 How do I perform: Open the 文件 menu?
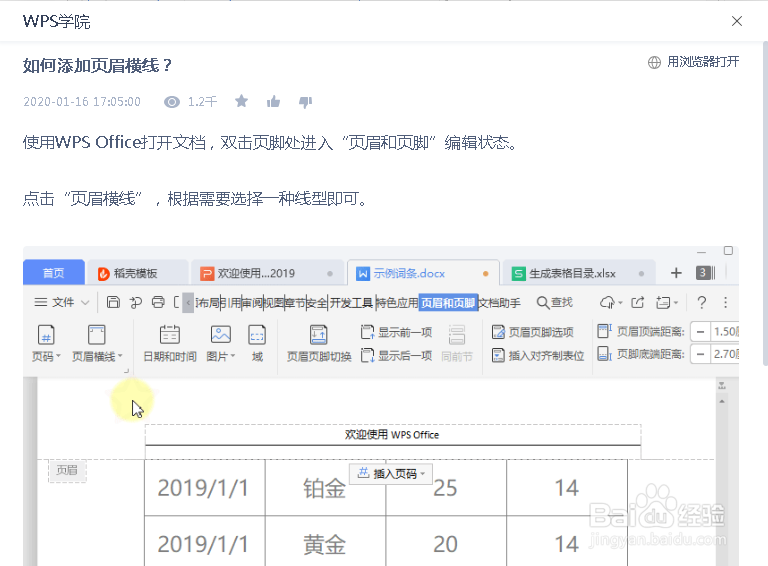63,302
